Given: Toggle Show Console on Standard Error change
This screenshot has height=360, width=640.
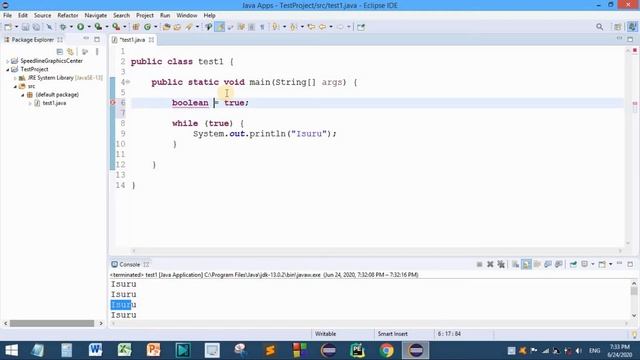Looking at the screenshot, I should (x=559, y=264).
